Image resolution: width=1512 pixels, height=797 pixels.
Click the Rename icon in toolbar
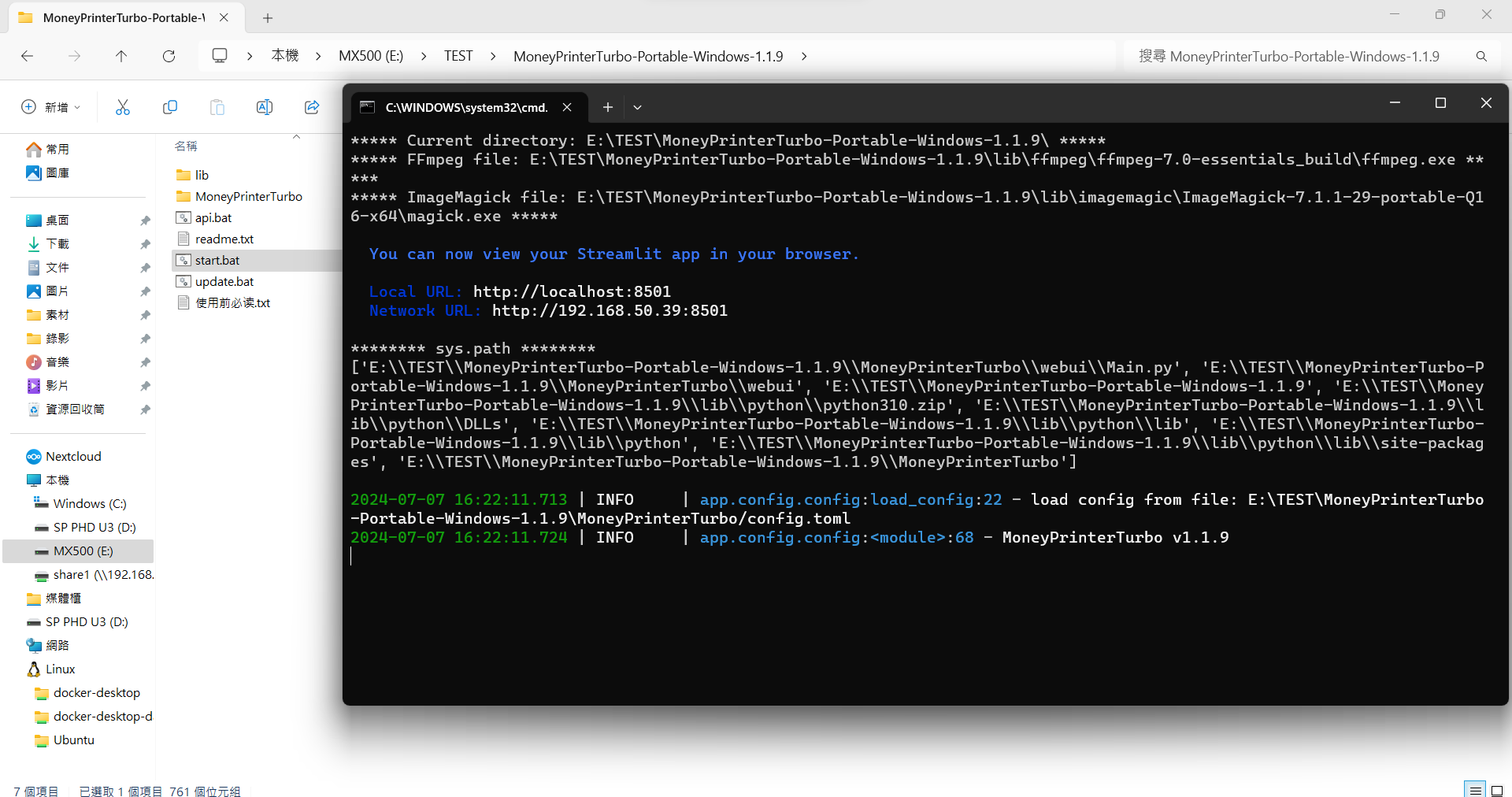265,107
